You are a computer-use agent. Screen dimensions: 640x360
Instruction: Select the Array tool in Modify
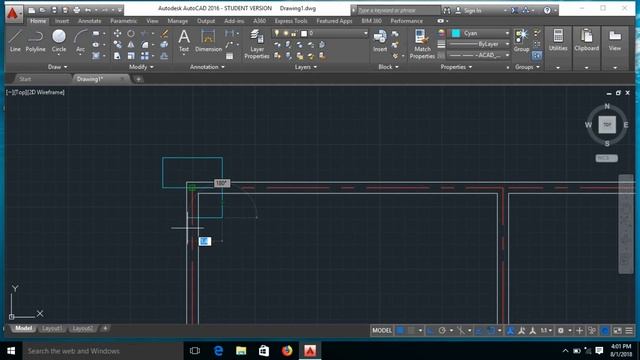(145, 56)
